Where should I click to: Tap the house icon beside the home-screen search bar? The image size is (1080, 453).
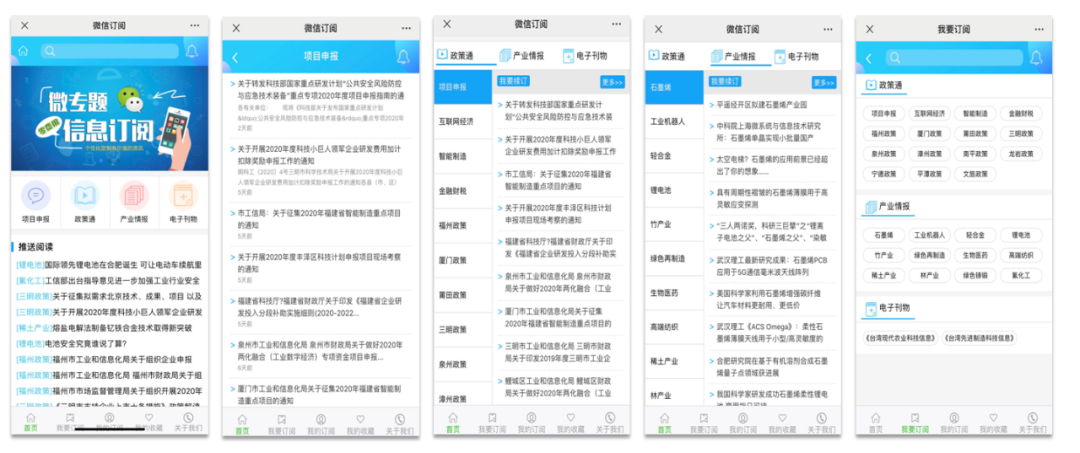(x=23, y=51)
